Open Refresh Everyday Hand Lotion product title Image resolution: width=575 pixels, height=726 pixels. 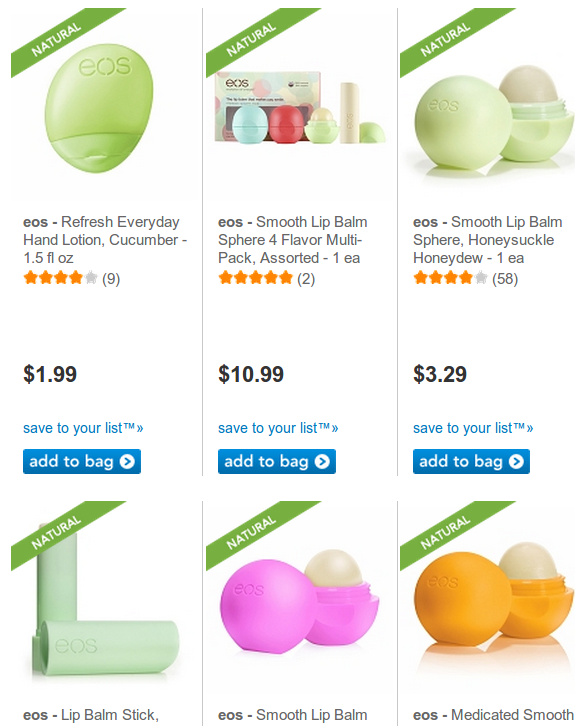[105, 240]
